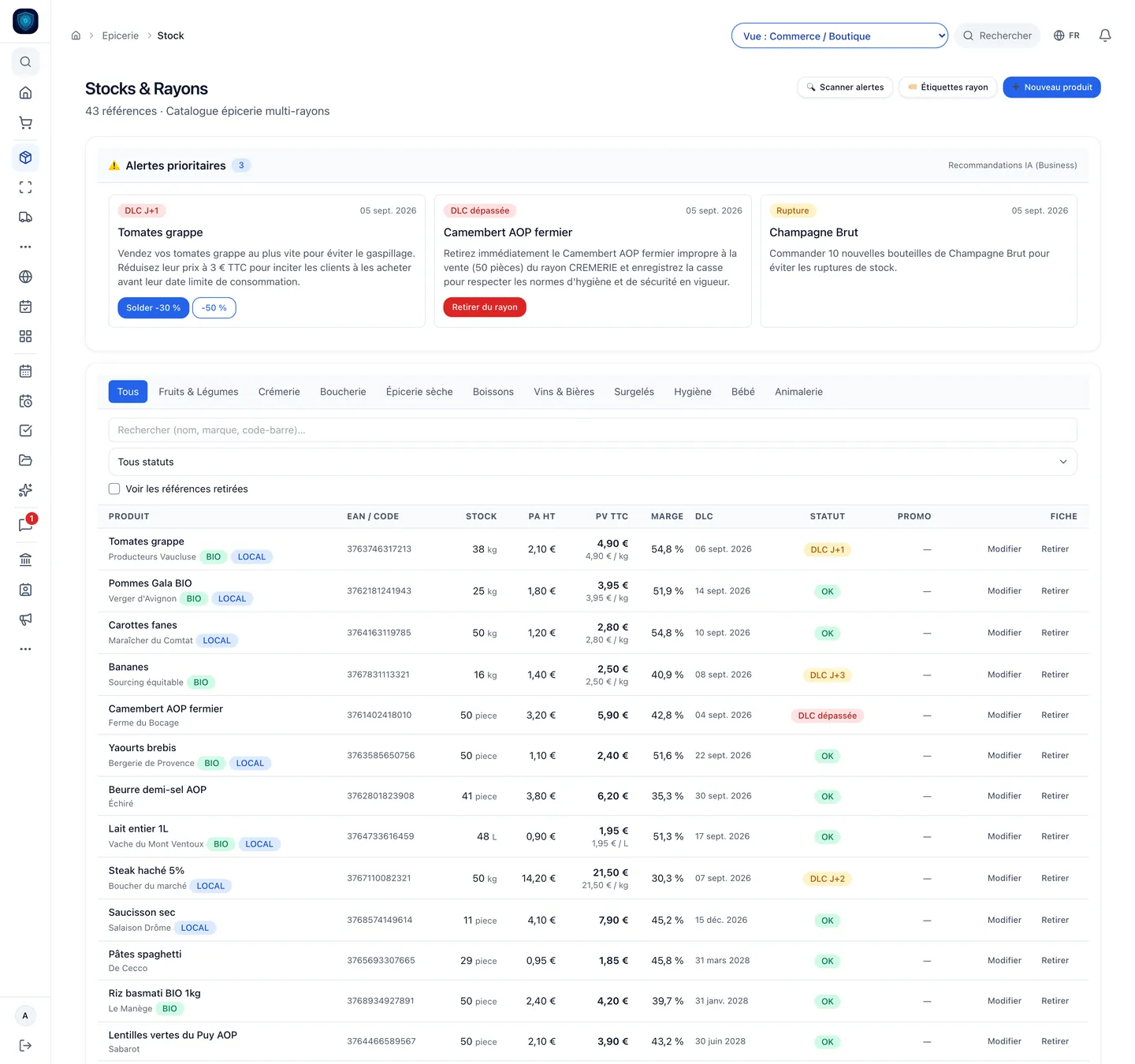The image size is (1135, 1064).
Task: Click 'Nouveau produit' button
Action: 1051,87
